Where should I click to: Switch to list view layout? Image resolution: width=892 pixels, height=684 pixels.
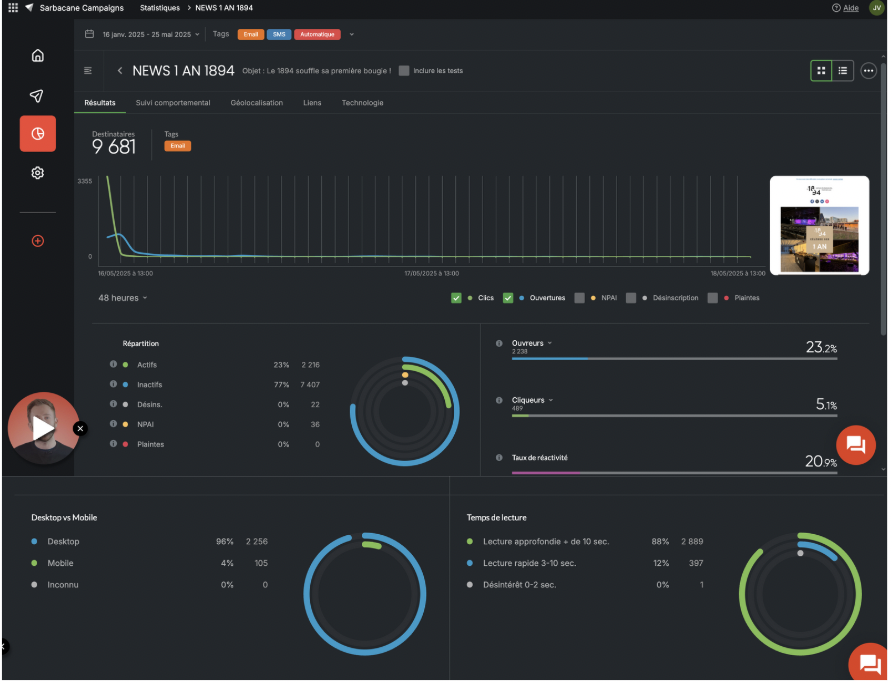pyautogui.click(x=843, y=71)
